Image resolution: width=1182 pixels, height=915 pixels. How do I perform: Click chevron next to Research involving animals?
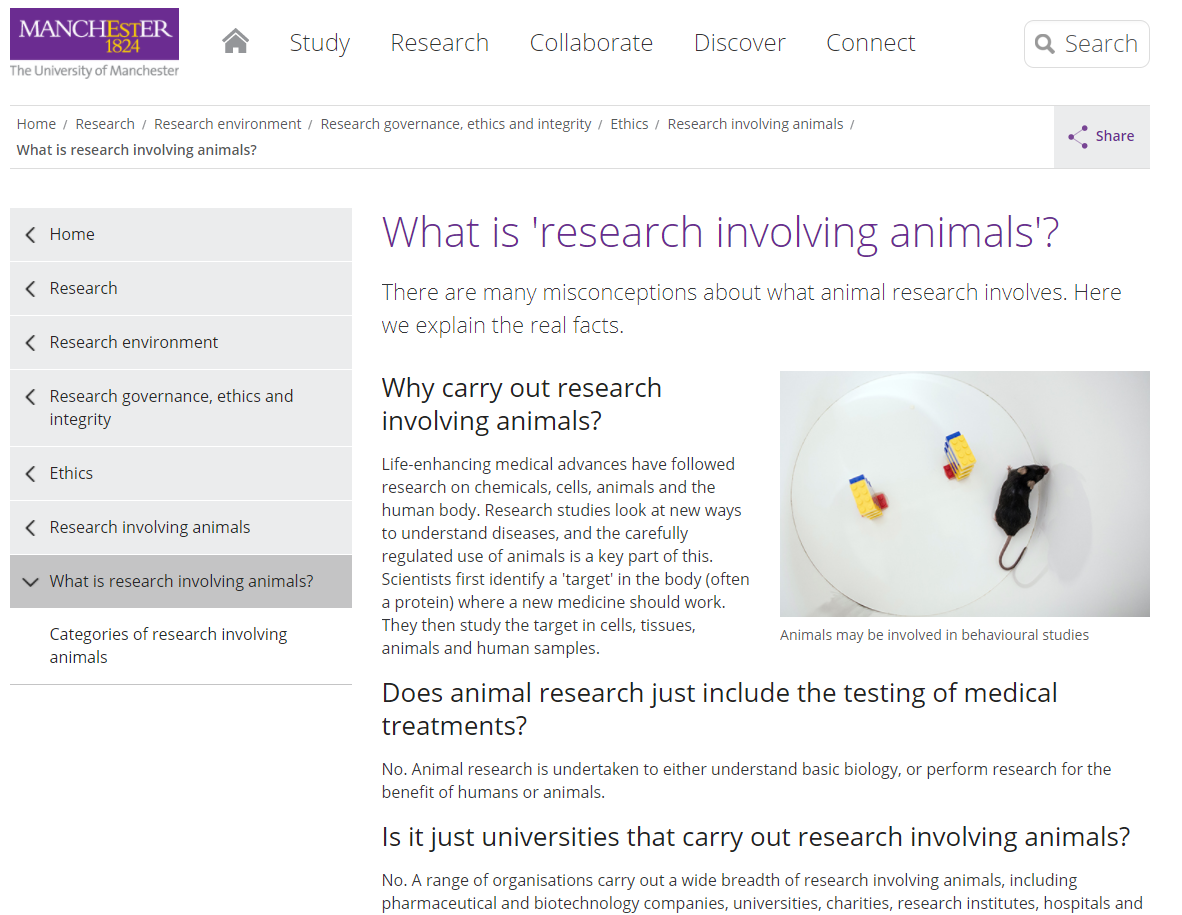click(x=30, y=528)
